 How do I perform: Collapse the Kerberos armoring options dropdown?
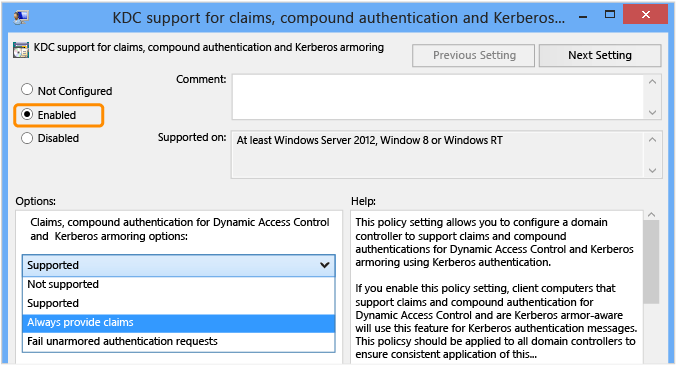pos(178,265)
